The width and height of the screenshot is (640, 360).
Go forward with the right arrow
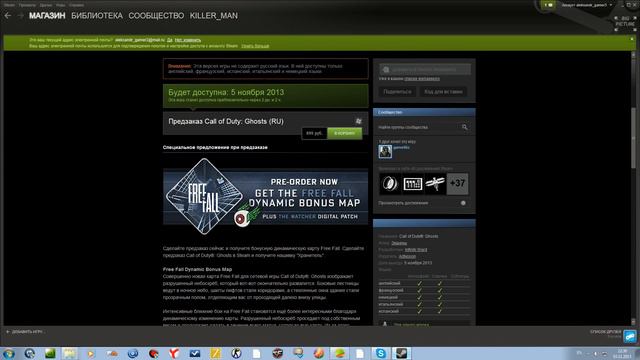20,16
